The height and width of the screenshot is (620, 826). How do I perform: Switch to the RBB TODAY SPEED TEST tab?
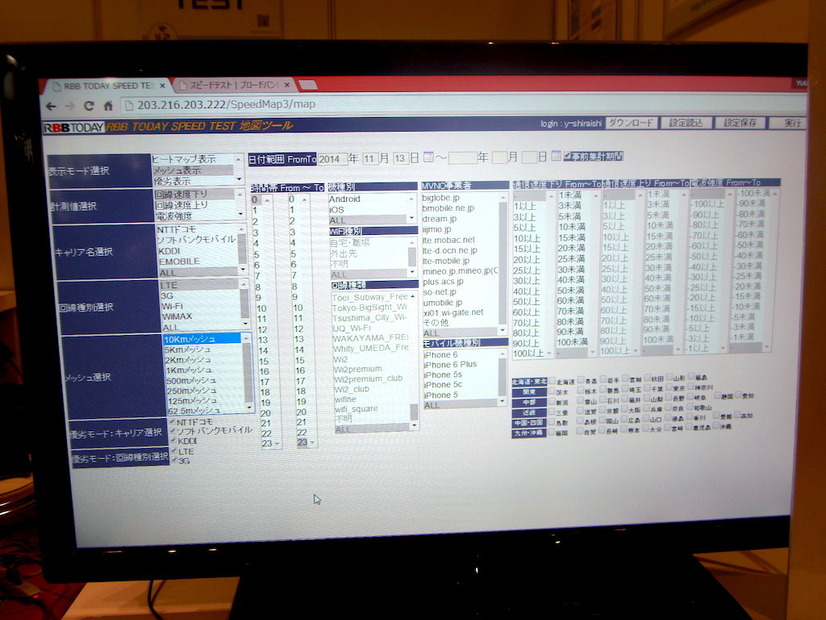coord(105,86)
